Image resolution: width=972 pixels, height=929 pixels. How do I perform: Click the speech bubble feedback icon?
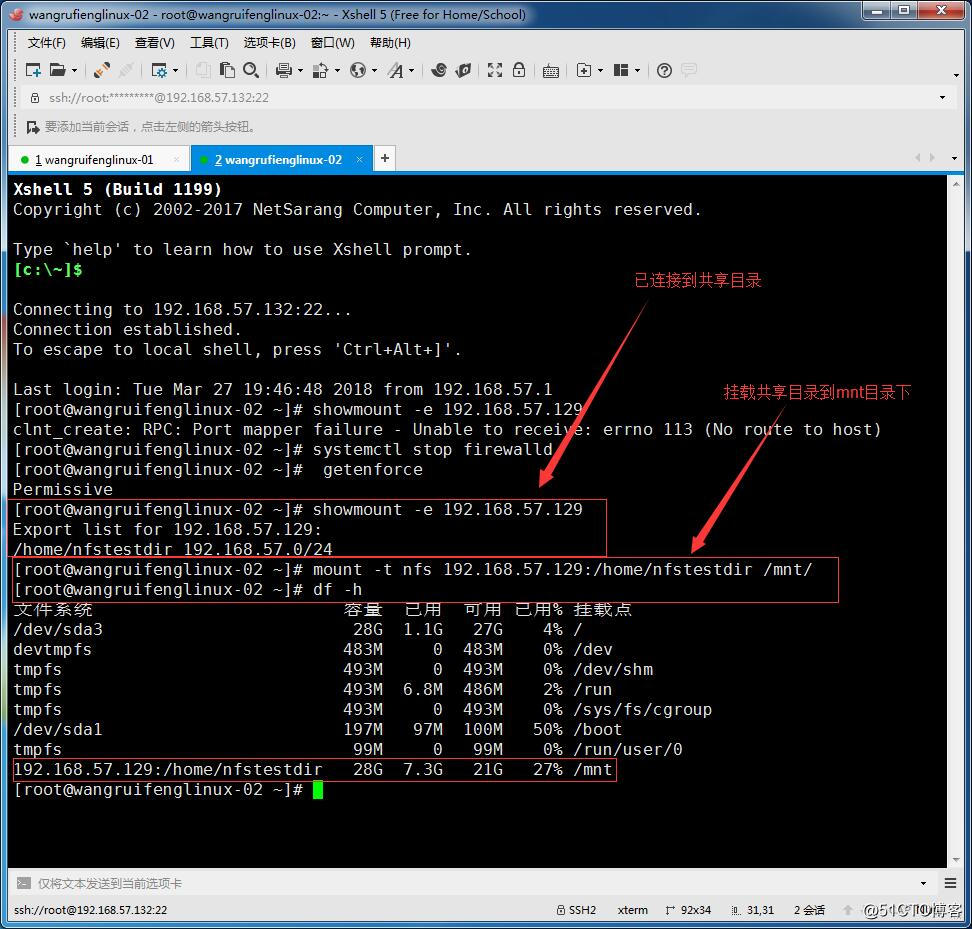pos(689,70)
